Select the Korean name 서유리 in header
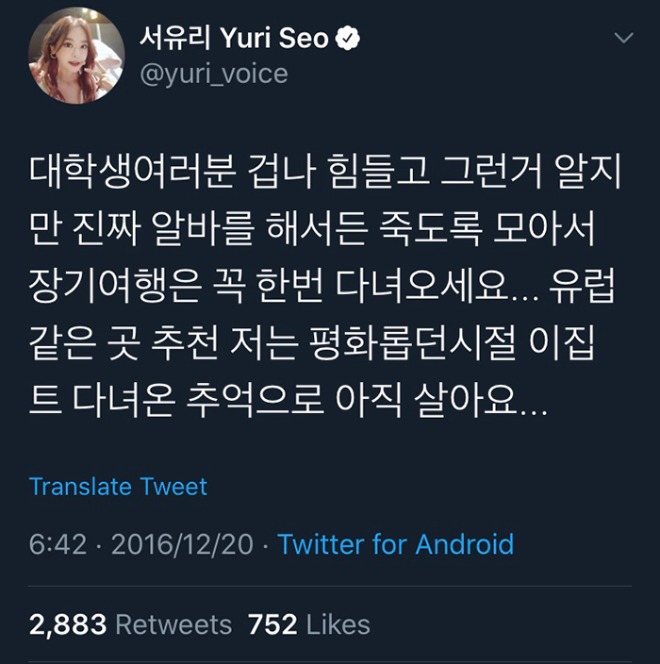Image resolution: width=660 pixels, height=664 pixels. click(175, 38)
